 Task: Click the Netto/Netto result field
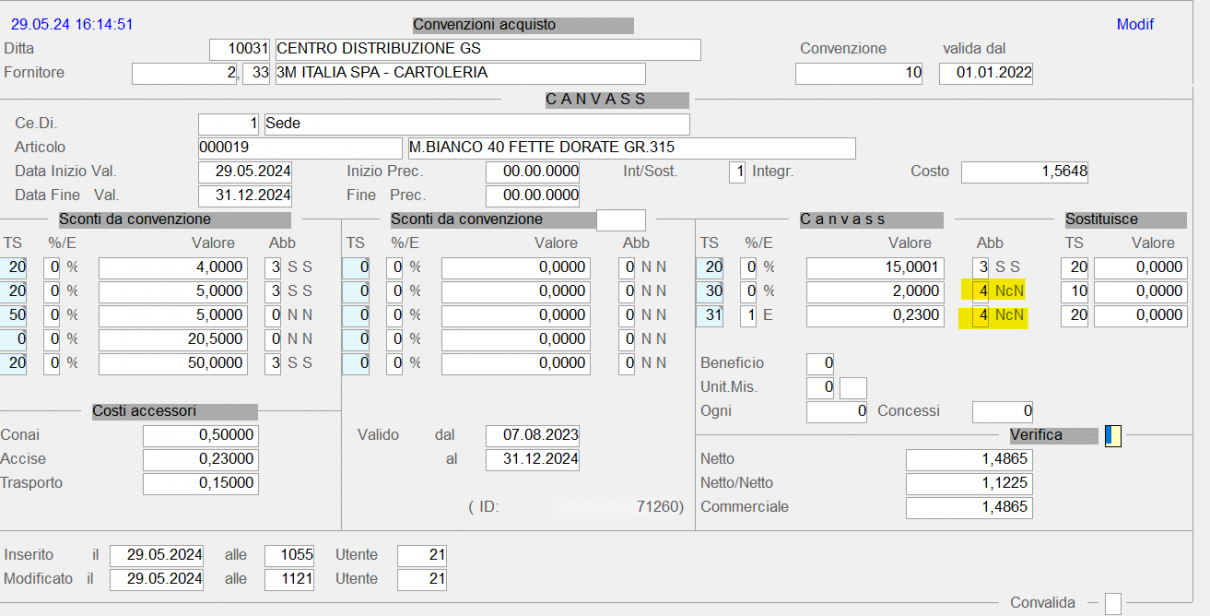point(968,484)
